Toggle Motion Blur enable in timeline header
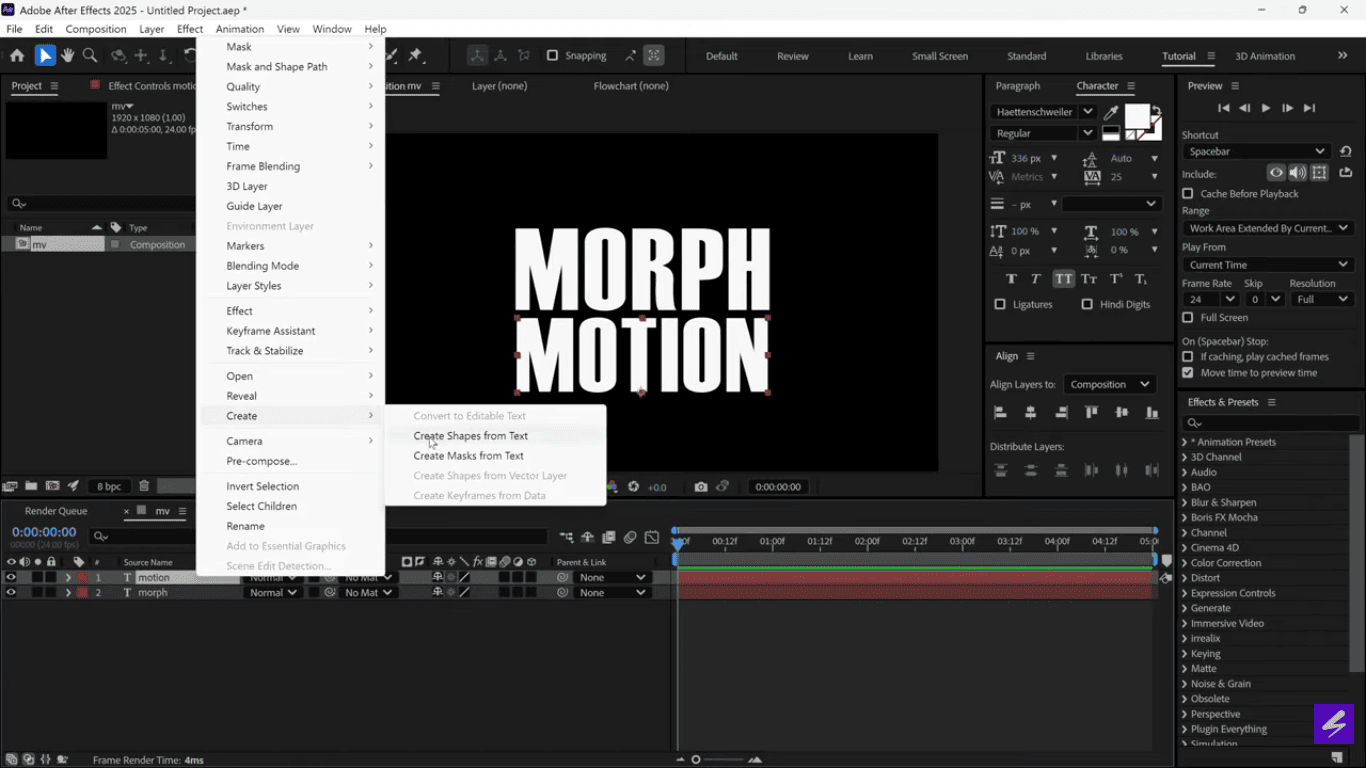Viewport: 1366px width, 768px height. [x=630, y=537]
